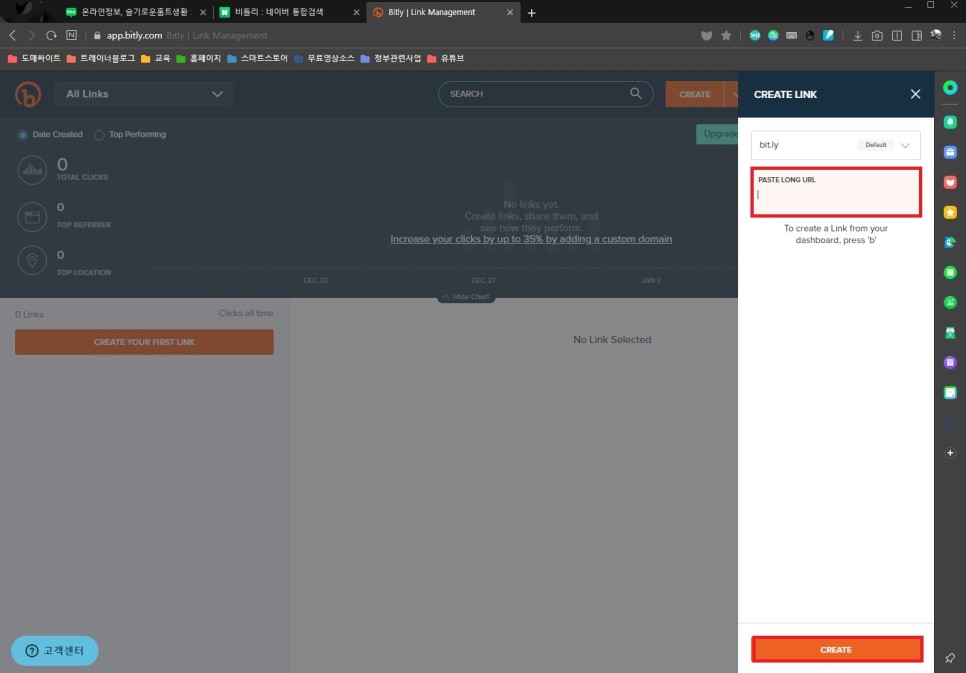The width and height of the screenshot is (966, 673).
Task: Open the 트레이너블로그 bookmark folder
Action: pos(101,59)
